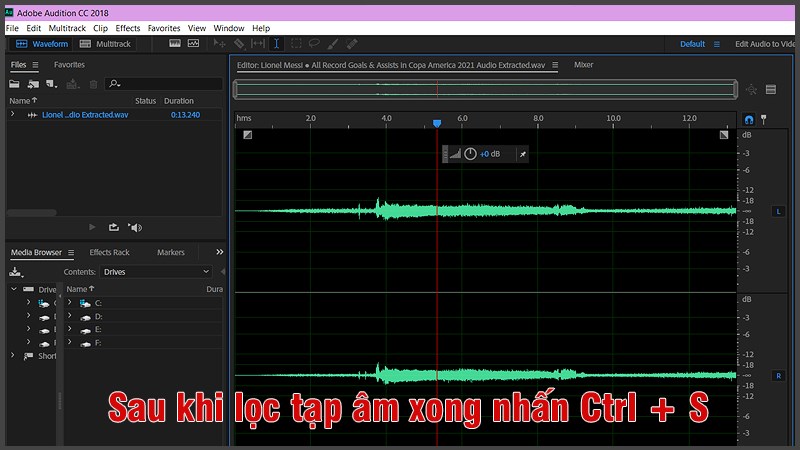Select the Lionel ...dio Extracted.wav file
This screenshot has width=800, height=450.
[85, 115]
